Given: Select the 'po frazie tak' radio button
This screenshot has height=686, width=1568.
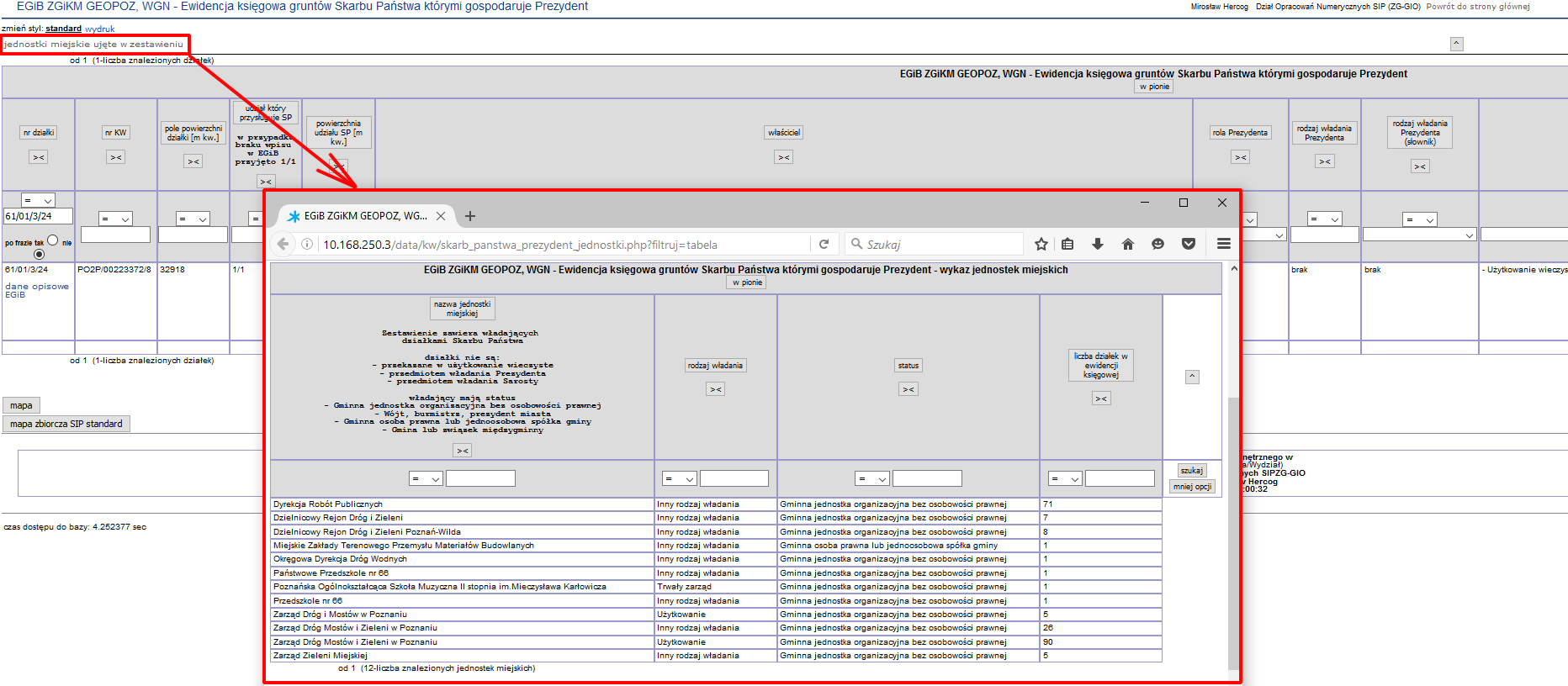Looking at the screenshot, I should (53, 240).
